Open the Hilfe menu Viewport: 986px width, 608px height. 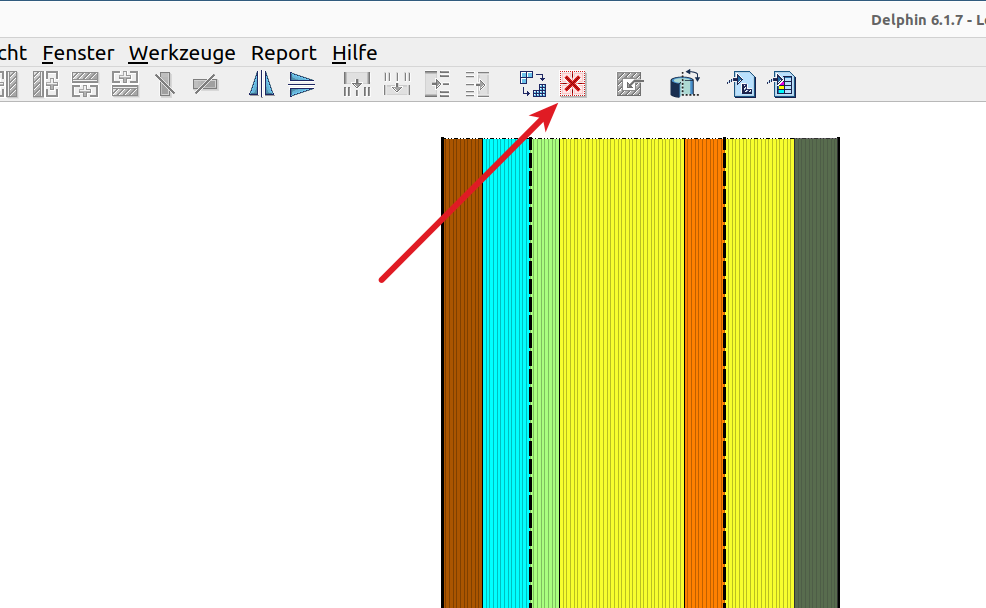(355, 53)
